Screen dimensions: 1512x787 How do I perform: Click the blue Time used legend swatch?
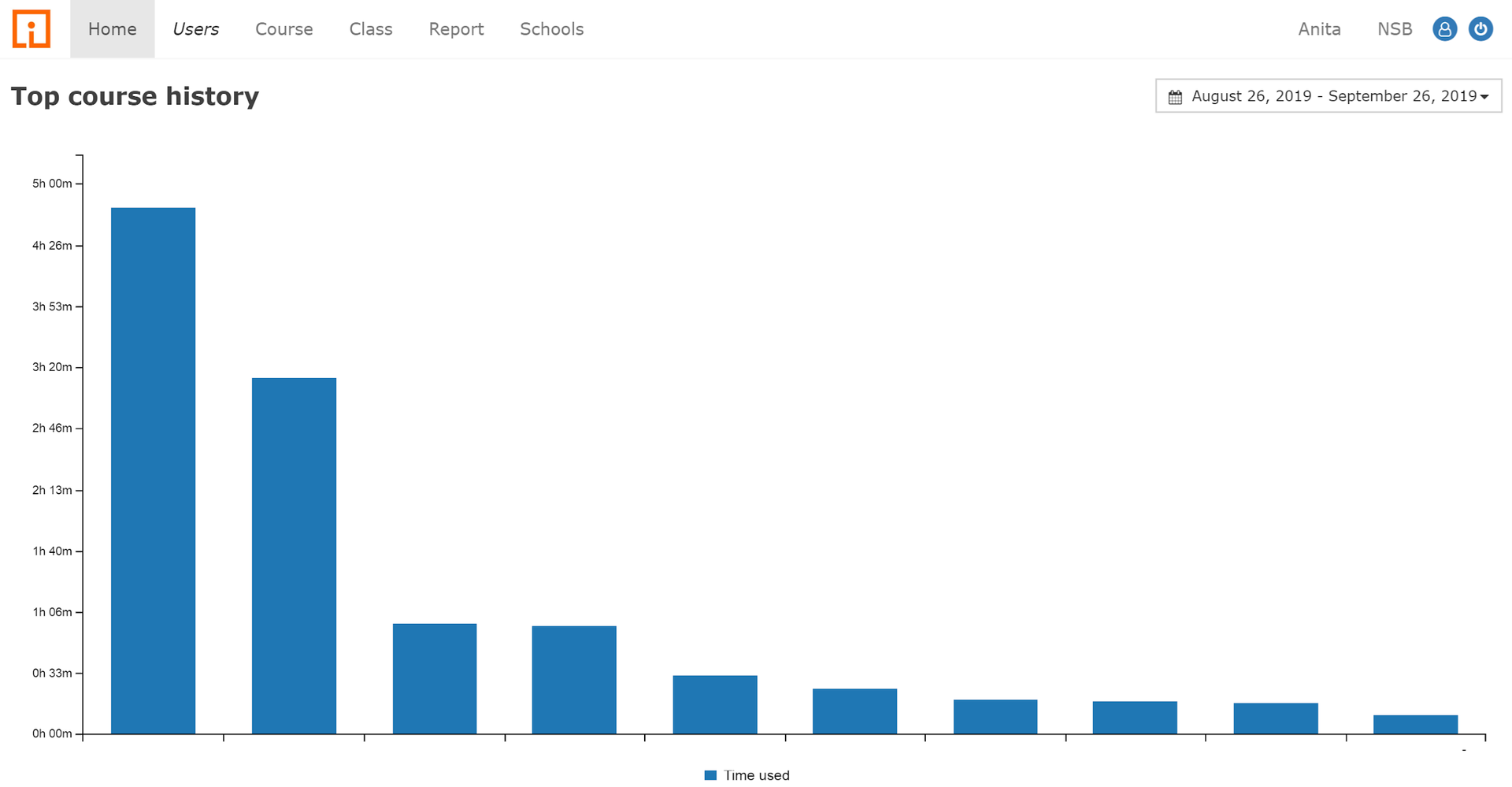pyautogui.click(x=710, y=775)
